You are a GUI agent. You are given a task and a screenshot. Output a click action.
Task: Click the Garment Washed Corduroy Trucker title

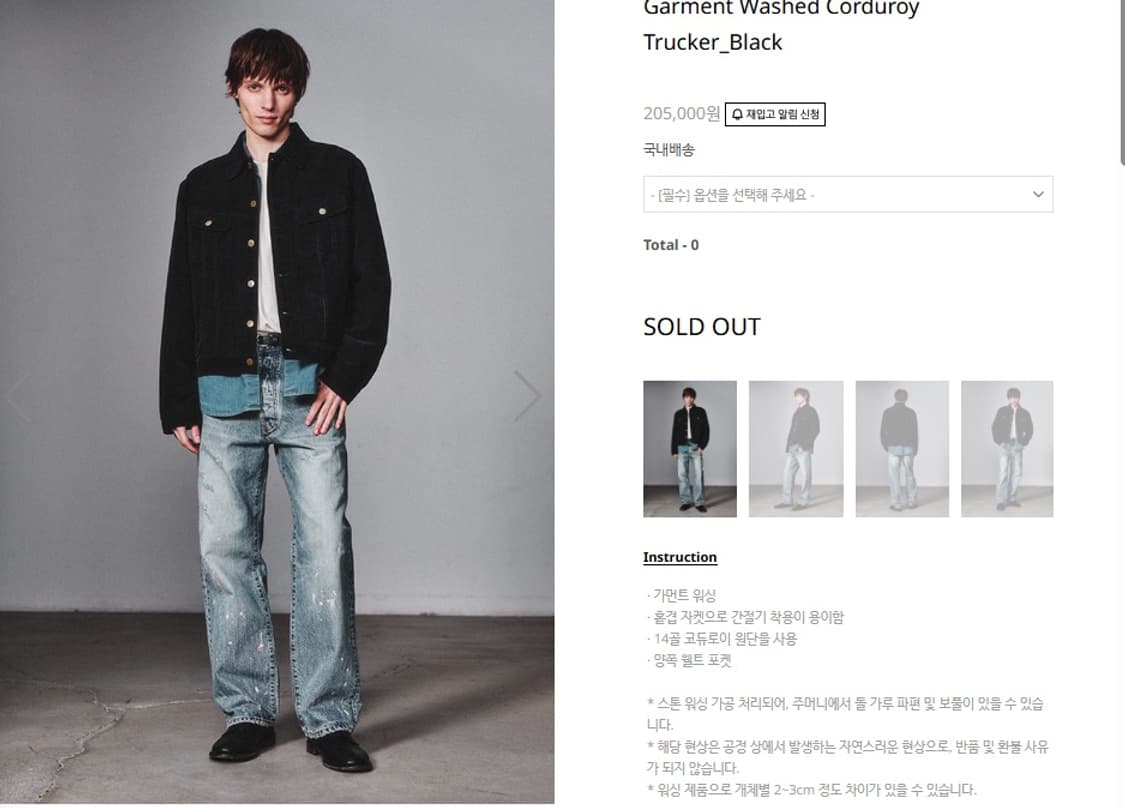[x=781, y=25]
